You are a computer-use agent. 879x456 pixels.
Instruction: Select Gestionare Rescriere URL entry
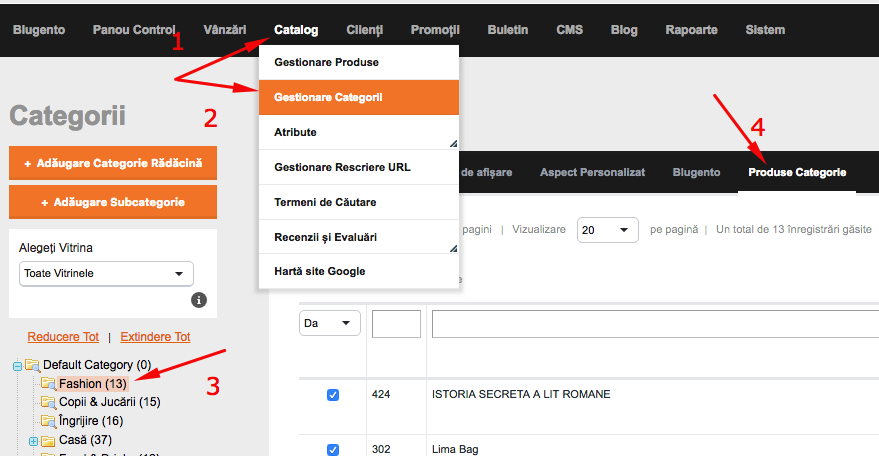pos(359,167)
